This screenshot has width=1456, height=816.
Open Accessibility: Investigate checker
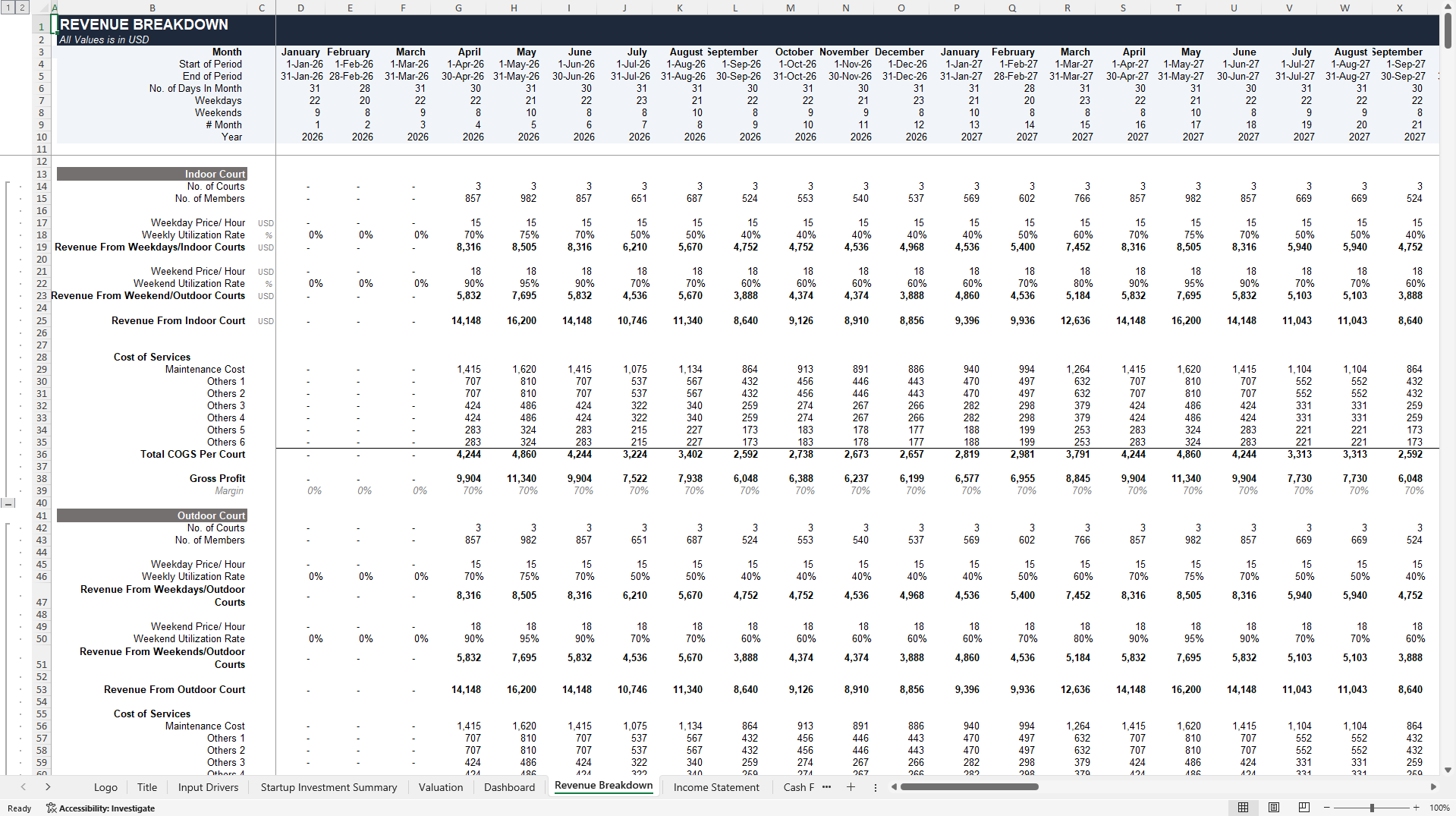(101, 808)
